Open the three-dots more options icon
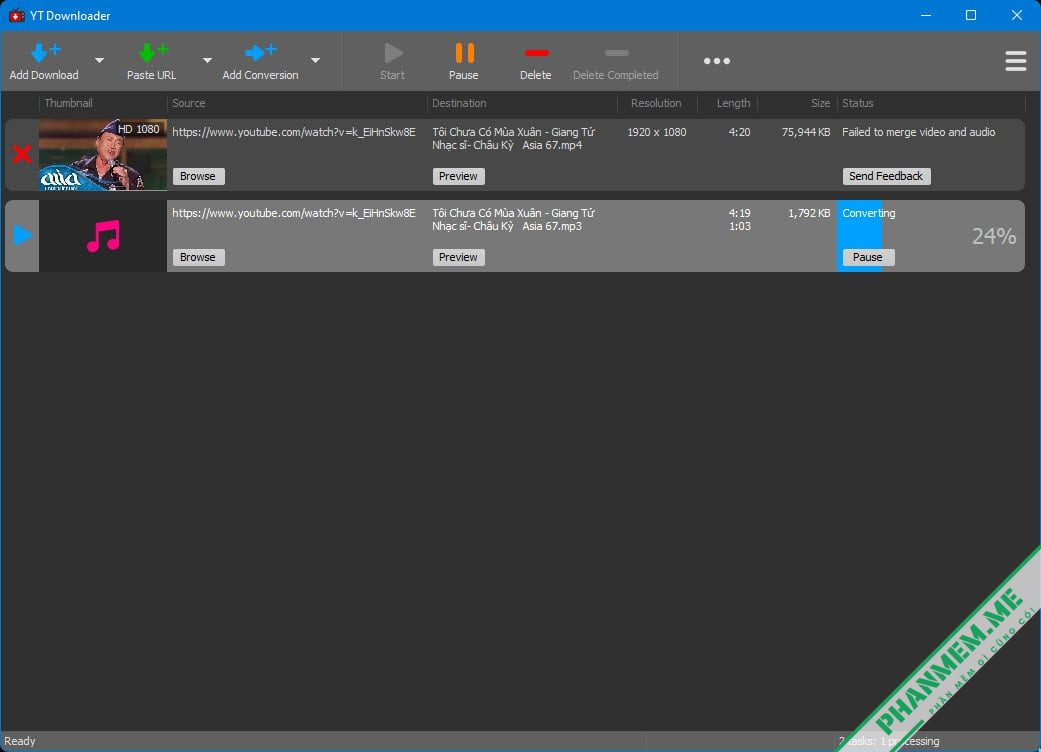 click(x=717, y=61)
